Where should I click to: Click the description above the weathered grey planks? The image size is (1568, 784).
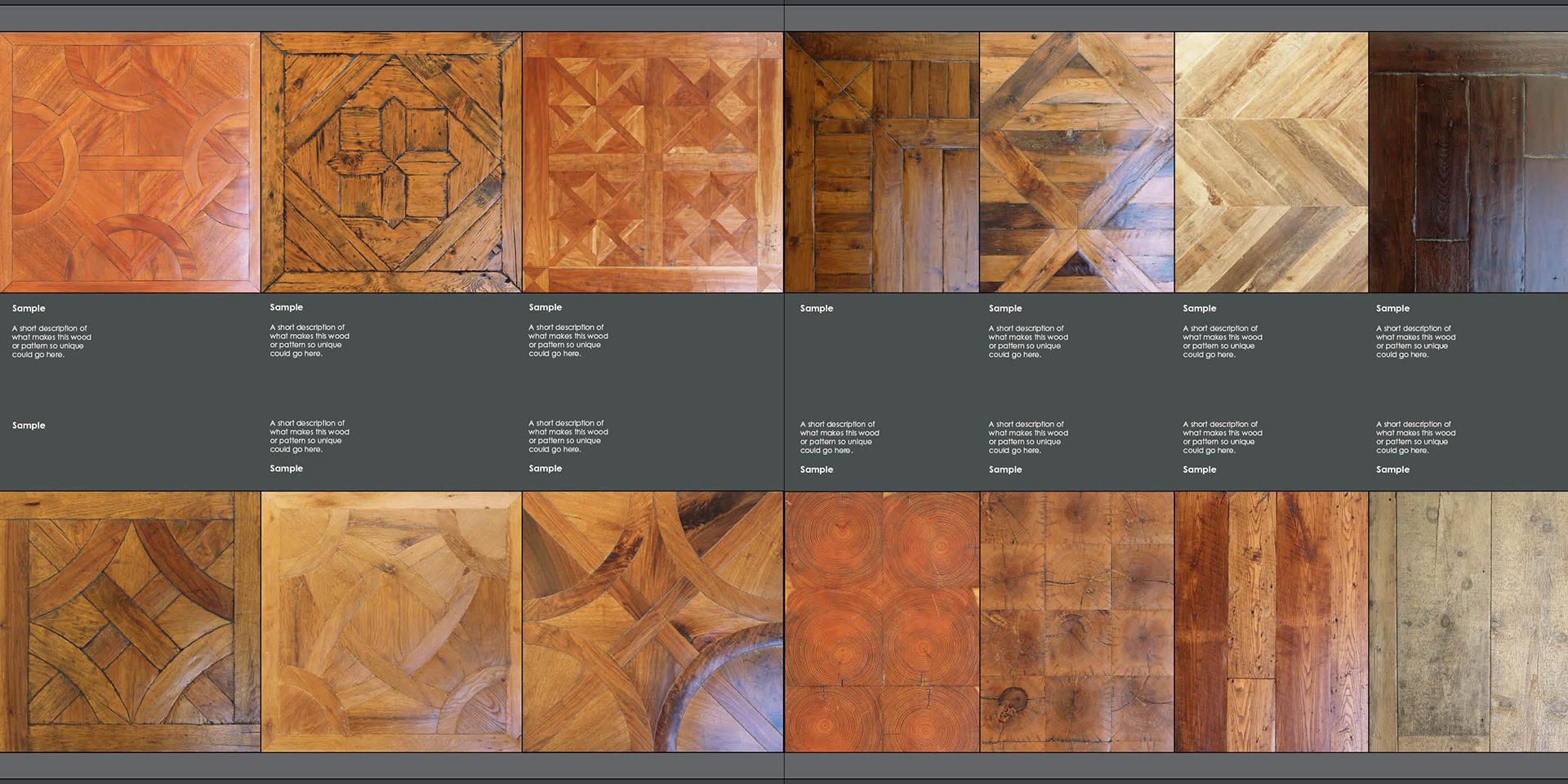(1416, 437)
